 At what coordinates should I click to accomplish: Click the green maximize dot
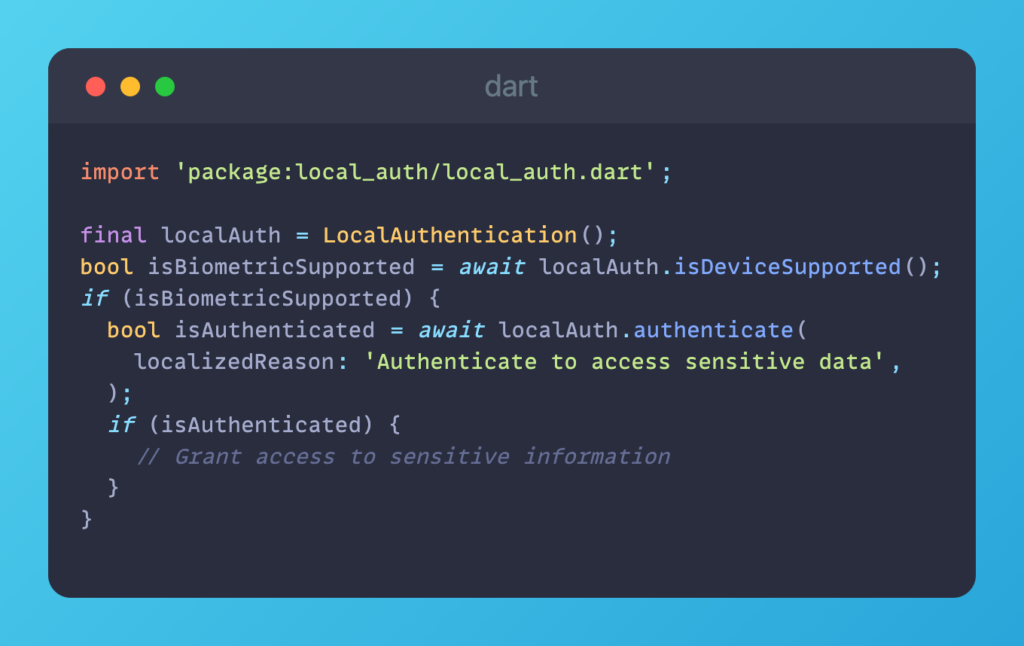[x=165, y=87]
